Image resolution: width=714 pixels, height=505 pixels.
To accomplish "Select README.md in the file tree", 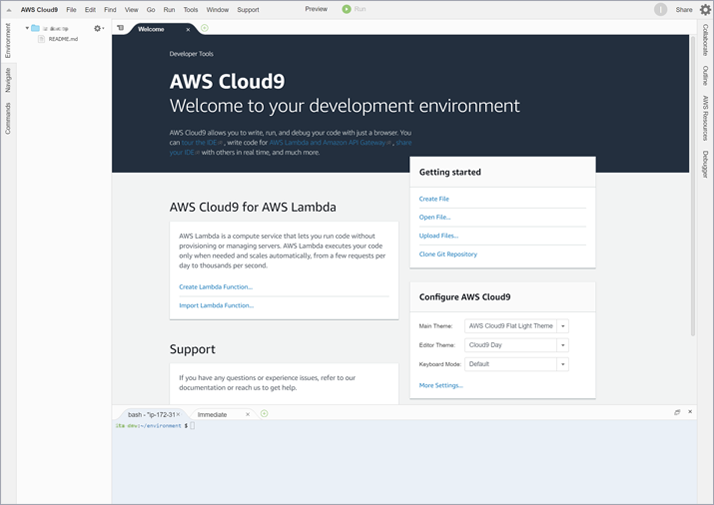I will (63, 39).
